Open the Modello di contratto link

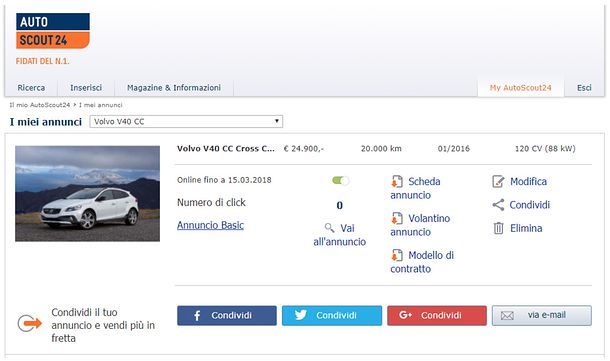point(422,262)
